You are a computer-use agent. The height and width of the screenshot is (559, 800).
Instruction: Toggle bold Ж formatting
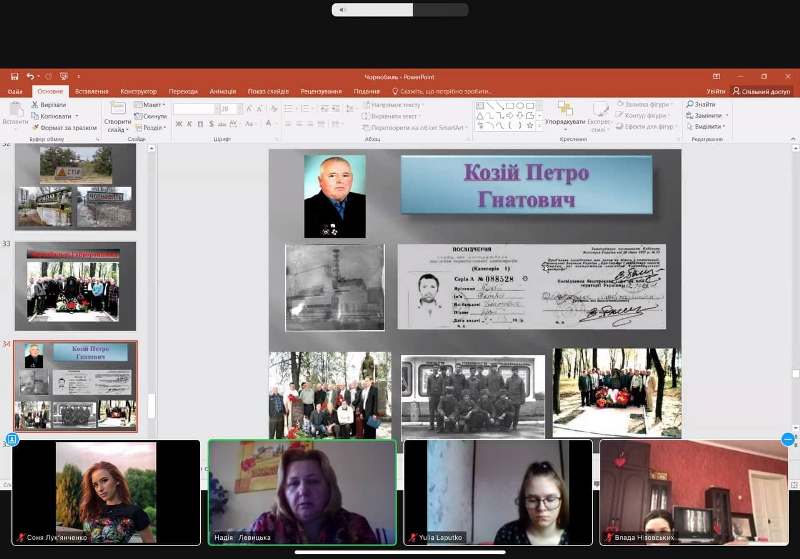[x=179, y=124]
